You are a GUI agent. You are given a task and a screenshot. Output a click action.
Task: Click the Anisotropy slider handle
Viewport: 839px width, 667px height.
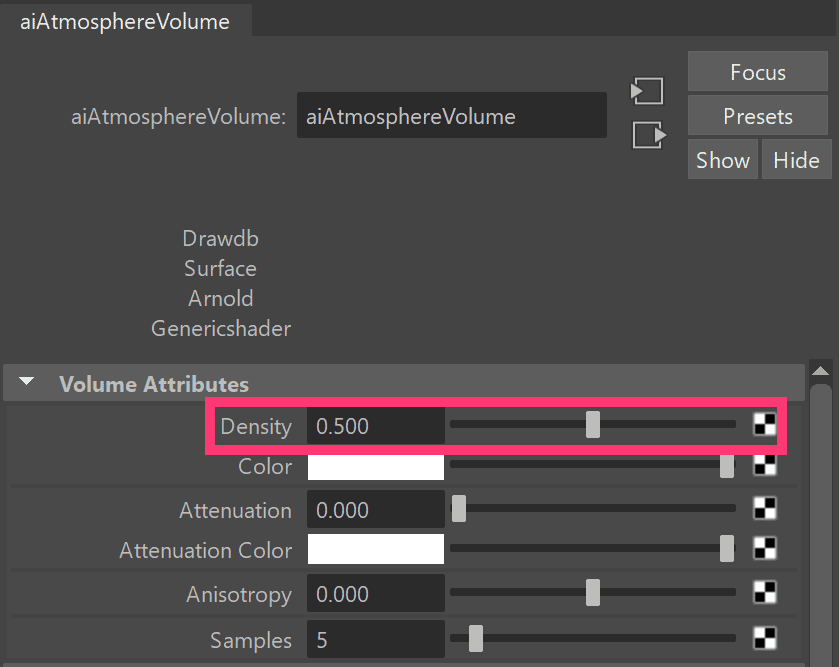pyautogui.click(x=592, y=592)
